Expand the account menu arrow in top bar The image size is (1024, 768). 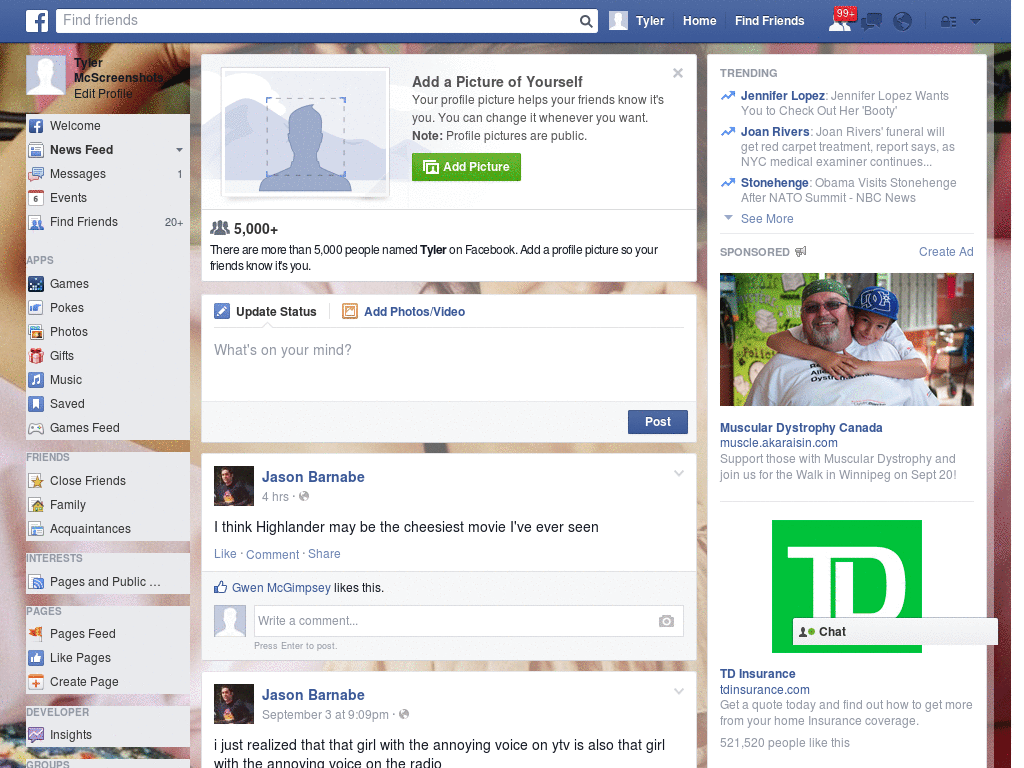coord(975,22)
